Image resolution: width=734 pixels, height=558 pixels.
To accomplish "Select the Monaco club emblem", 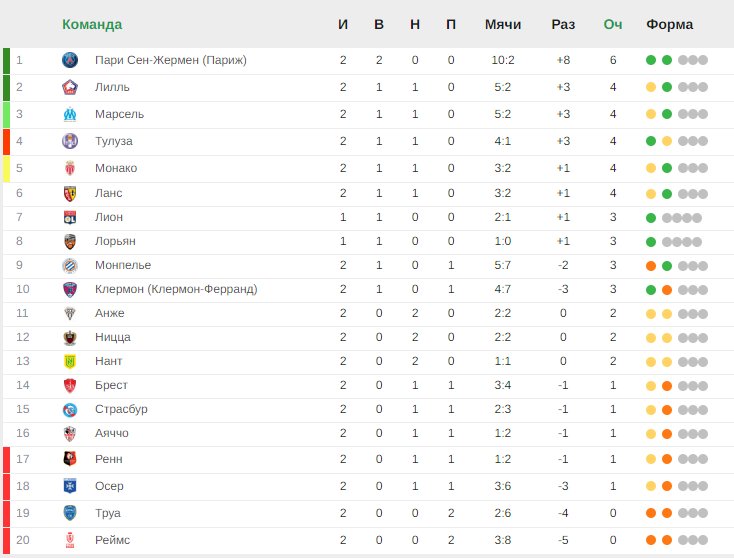I will (x=70, y=168).
